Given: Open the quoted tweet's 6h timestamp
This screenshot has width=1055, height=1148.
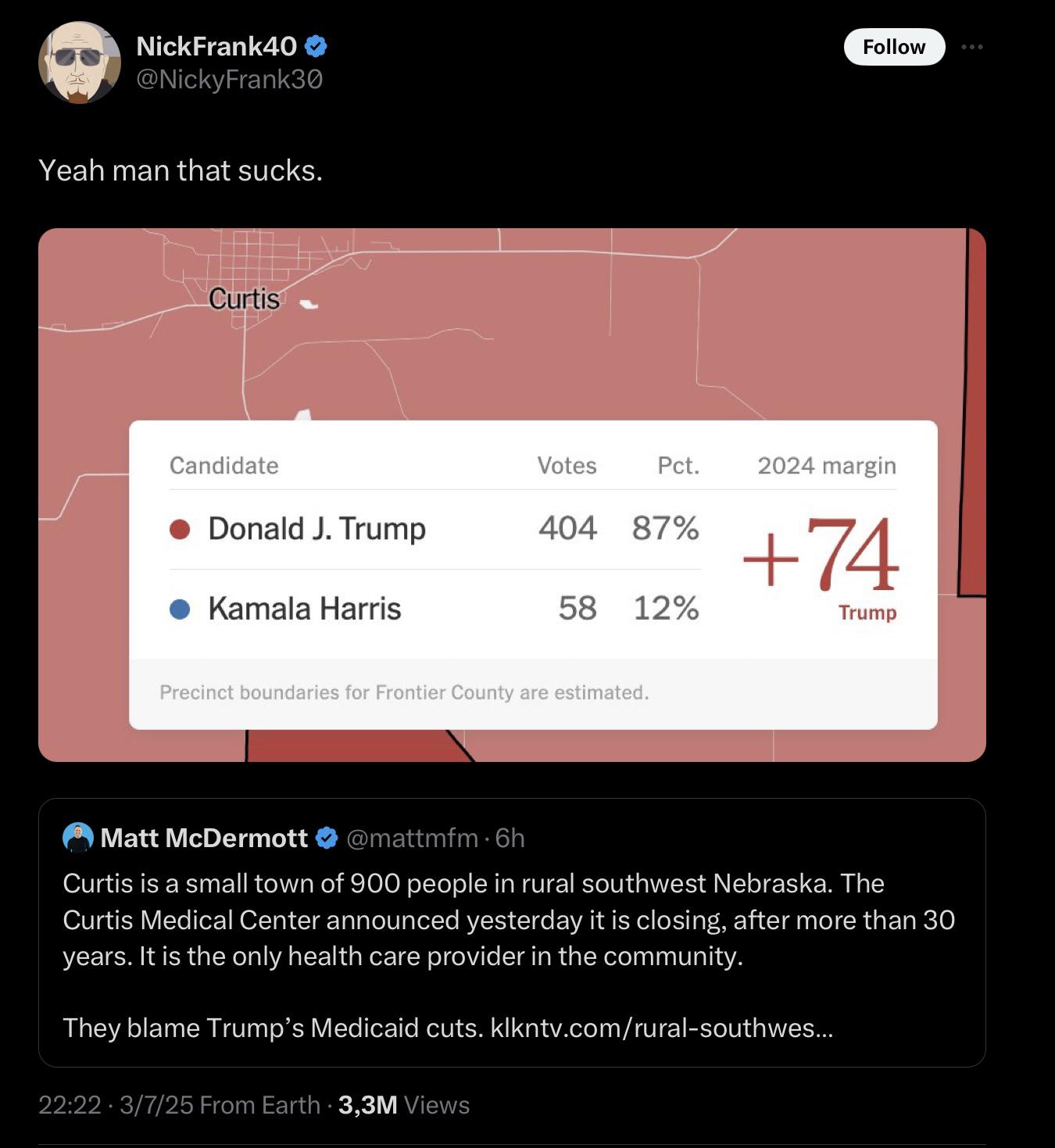Looking at the screenshot, I should [510, 839].
